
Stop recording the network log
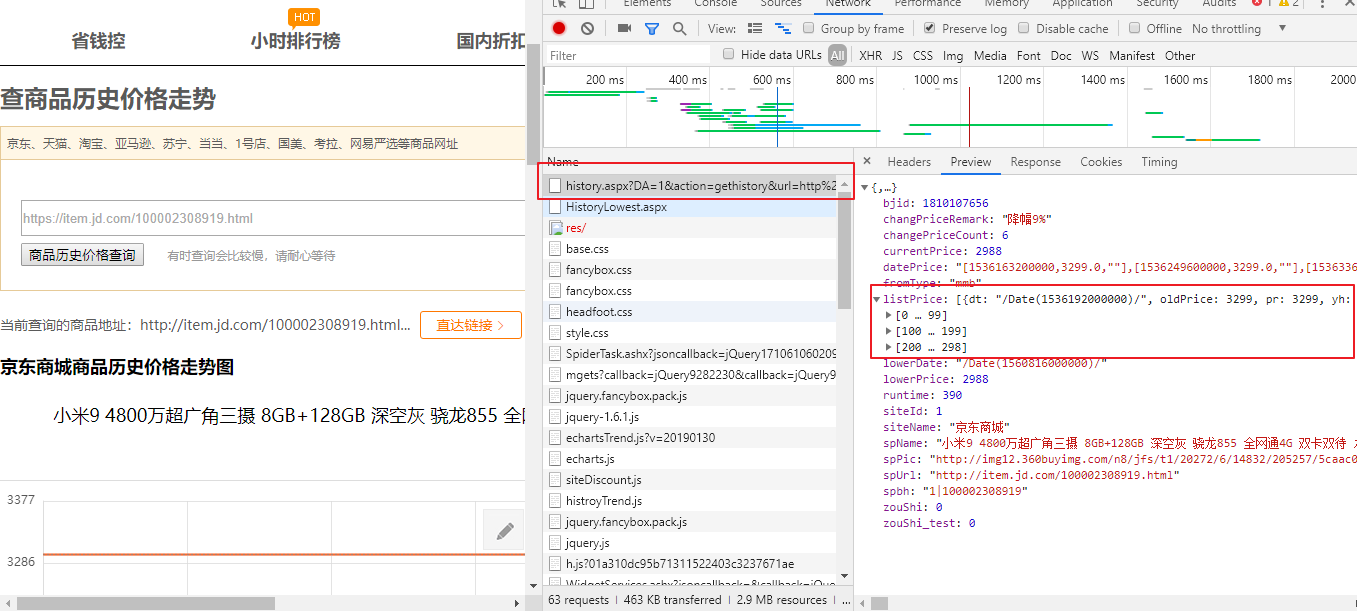(559, 29)
